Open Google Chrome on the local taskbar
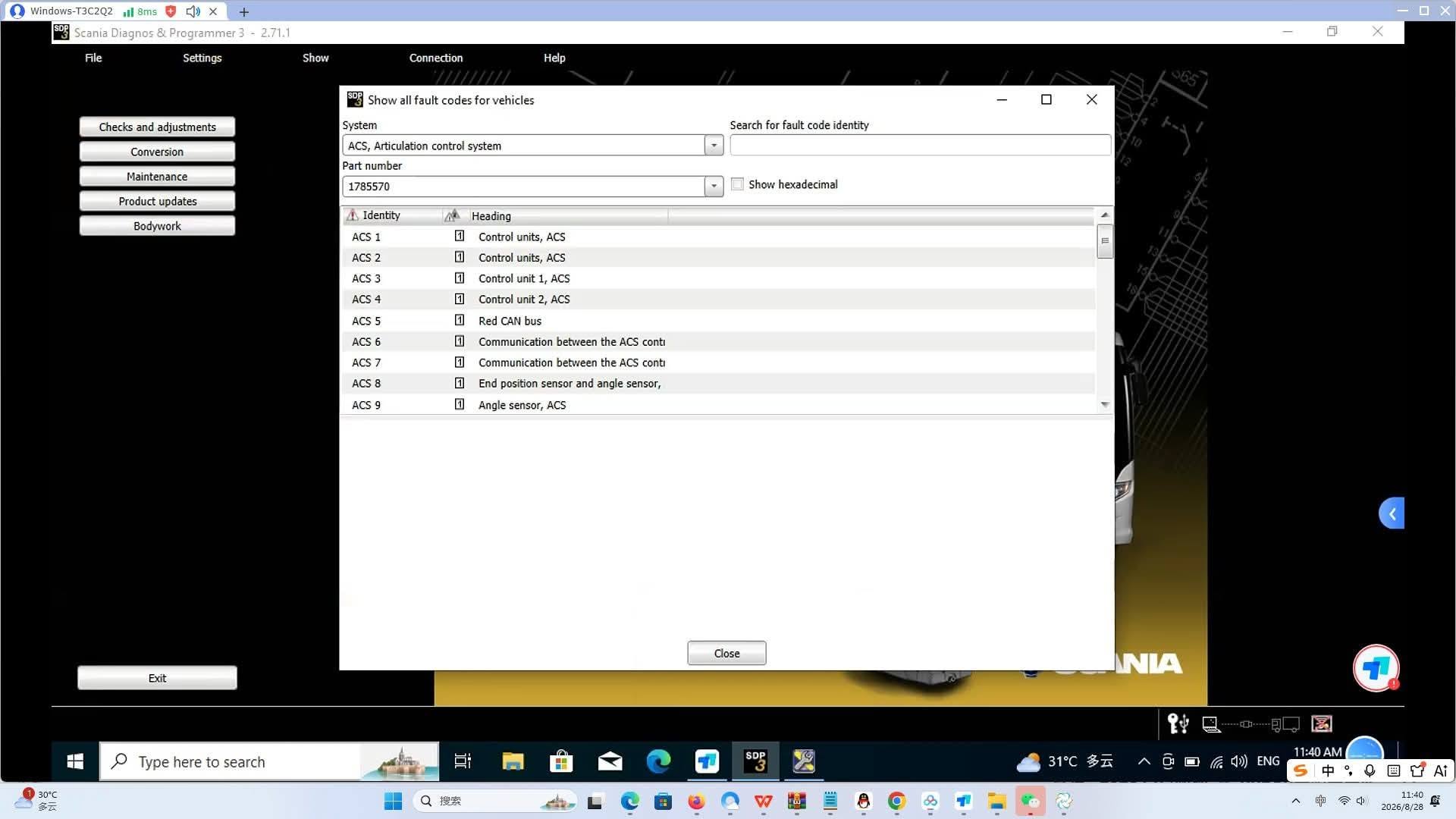 pyautogui.click(x=896, y=801)
